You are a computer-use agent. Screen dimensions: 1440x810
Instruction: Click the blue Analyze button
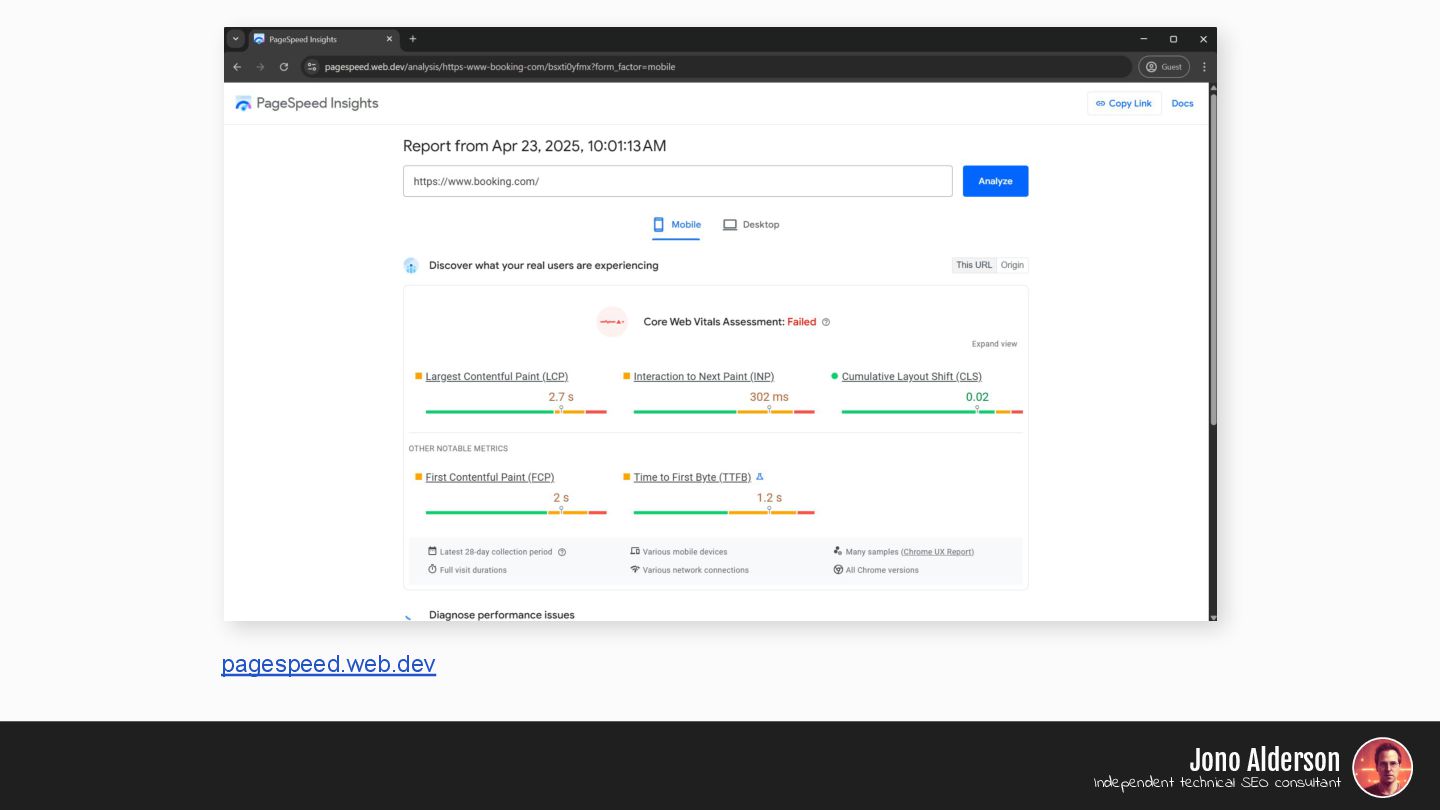point(995,181)
